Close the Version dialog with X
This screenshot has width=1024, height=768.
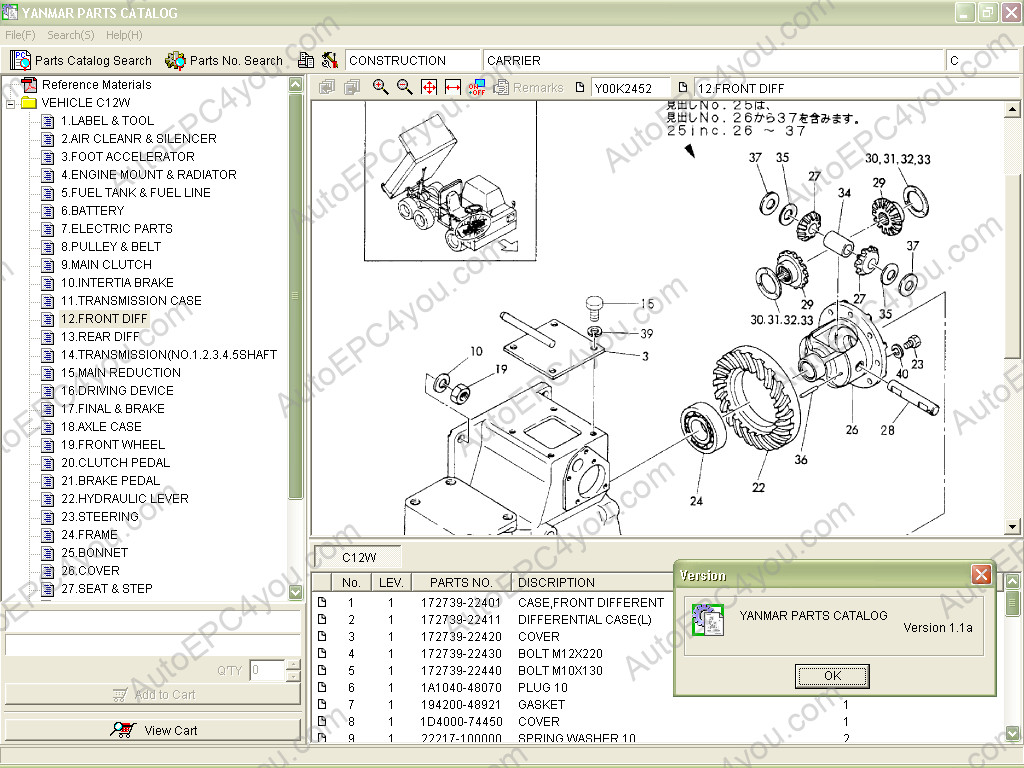click(x=981, y=574)
